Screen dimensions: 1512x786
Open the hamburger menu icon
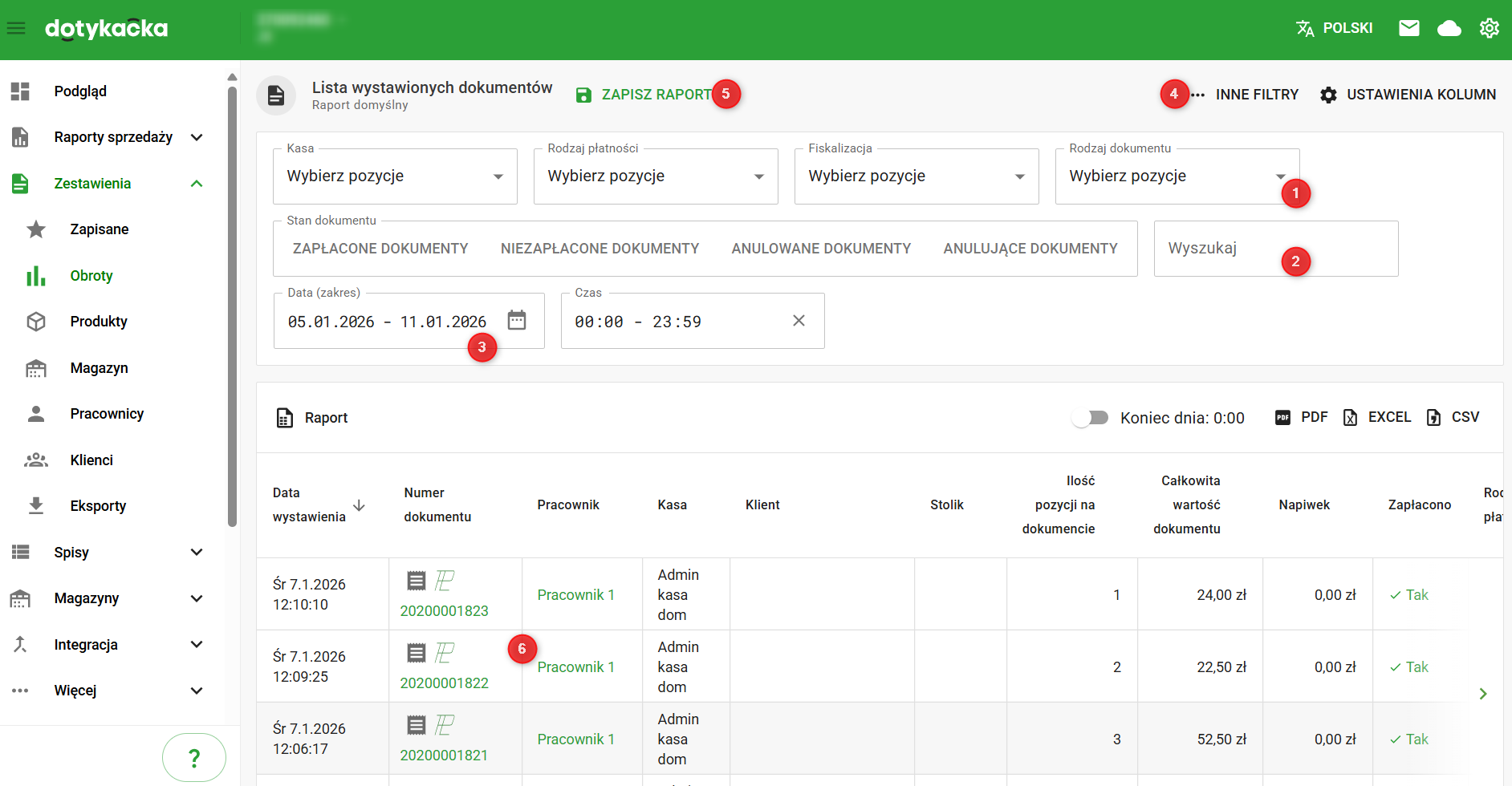(16, 29)
